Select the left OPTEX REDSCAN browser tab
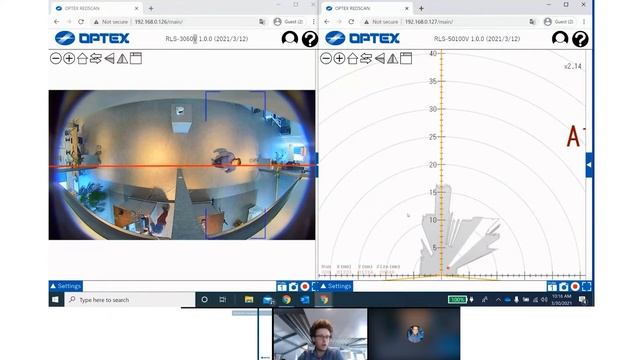The height and width of the screenshot is (360, 640). 97,8
